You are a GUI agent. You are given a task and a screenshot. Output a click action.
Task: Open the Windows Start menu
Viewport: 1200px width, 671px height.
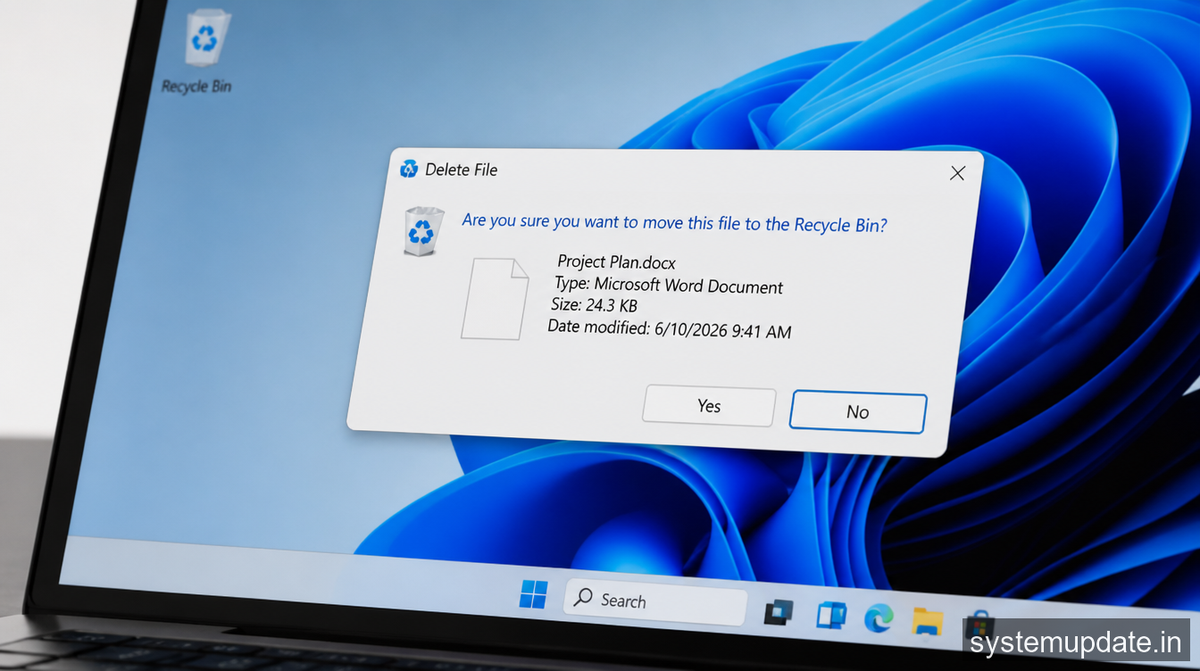tap(533, 596)
